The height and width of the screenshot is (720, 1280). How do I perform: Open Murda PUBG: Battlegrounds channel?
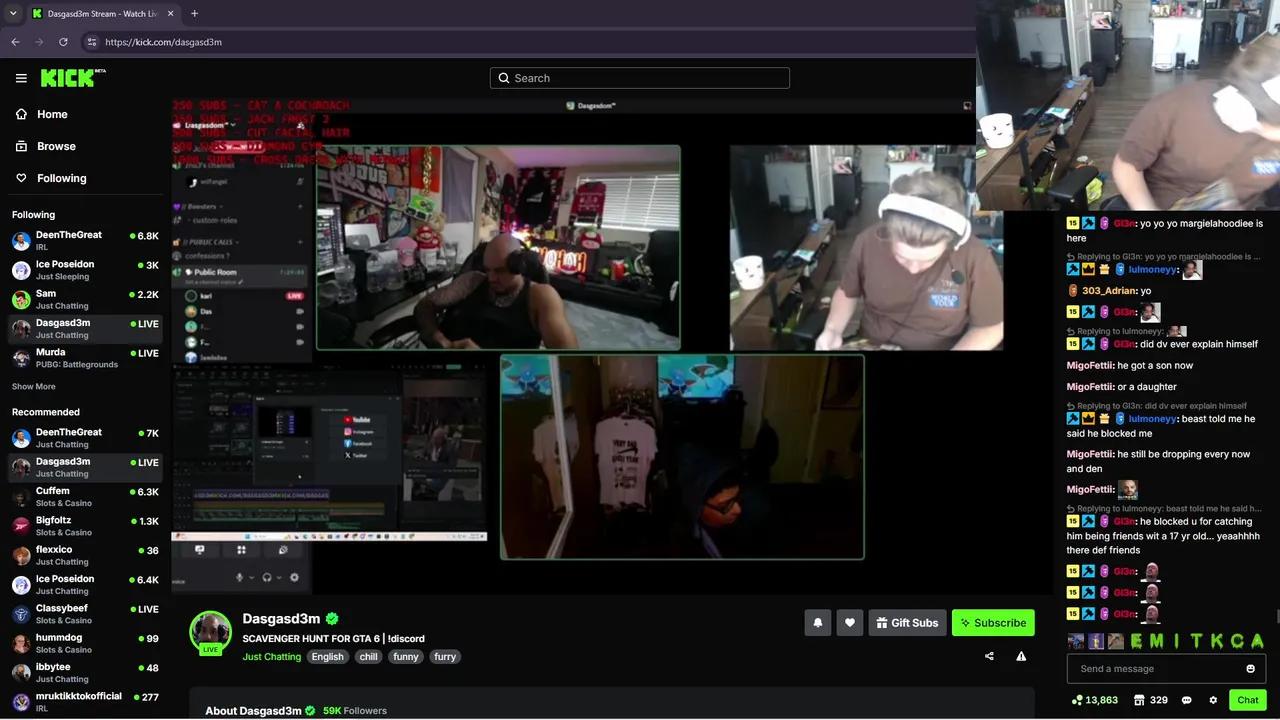[x=86, y=358]
